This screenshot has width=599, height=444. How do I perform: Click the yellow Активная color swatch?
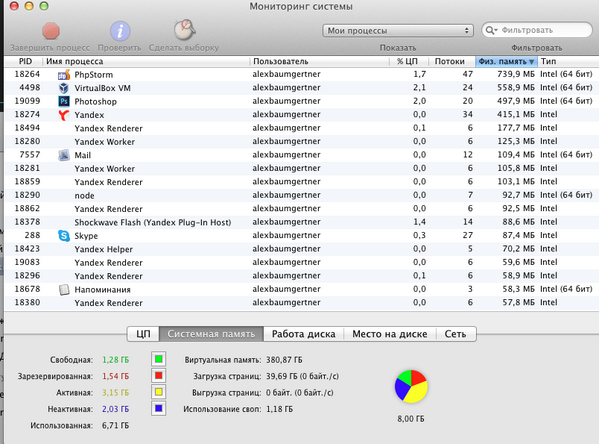(159, 392)
